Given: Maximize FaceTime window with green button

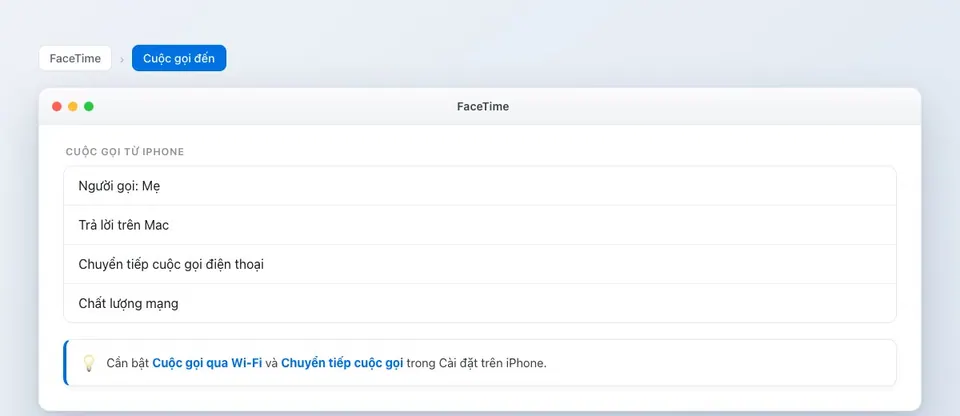Looking at the screenshot, I should [89, 107].
